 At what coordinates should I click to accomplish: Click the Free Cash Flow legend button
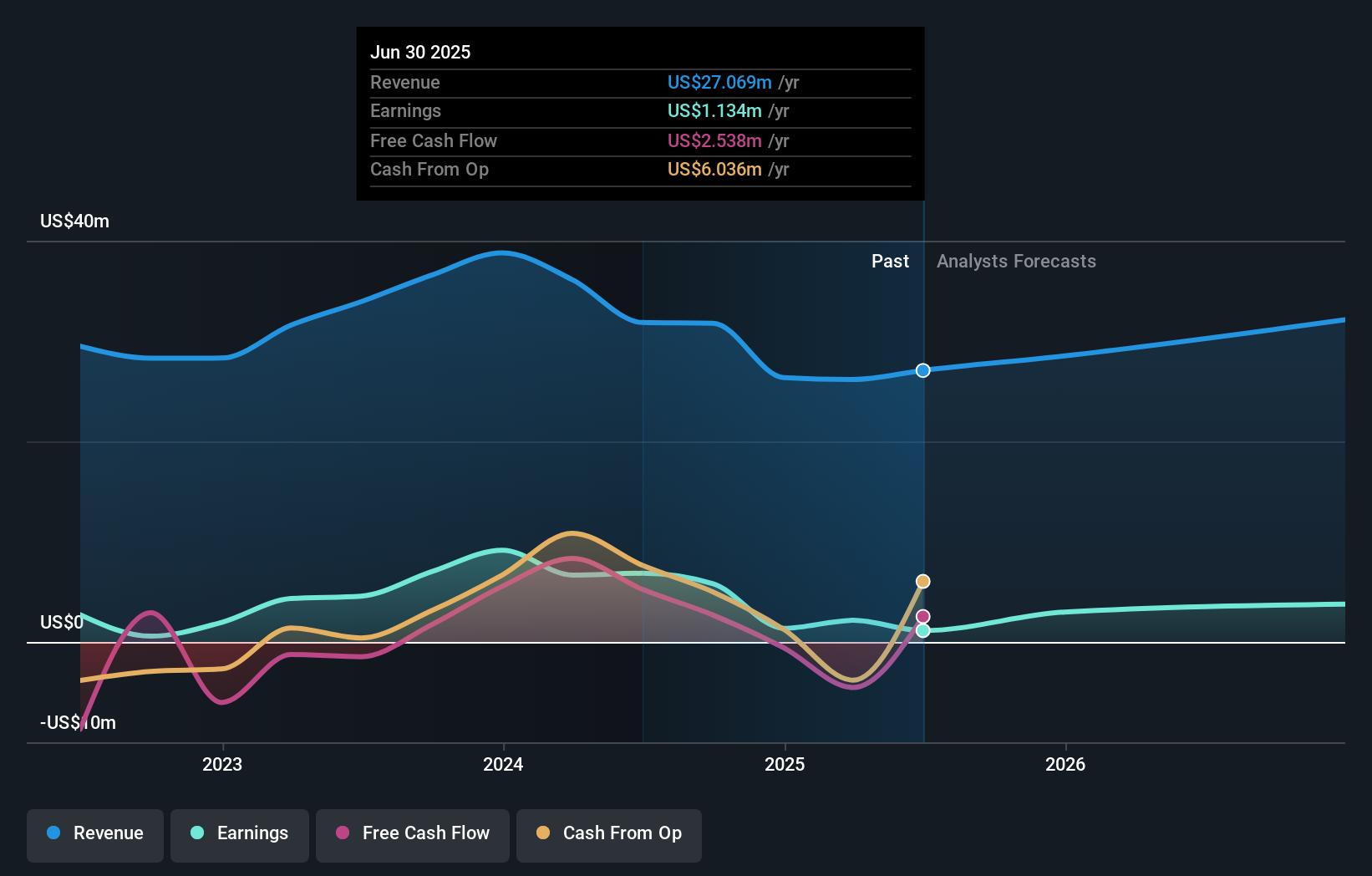(x=413, y=833)
